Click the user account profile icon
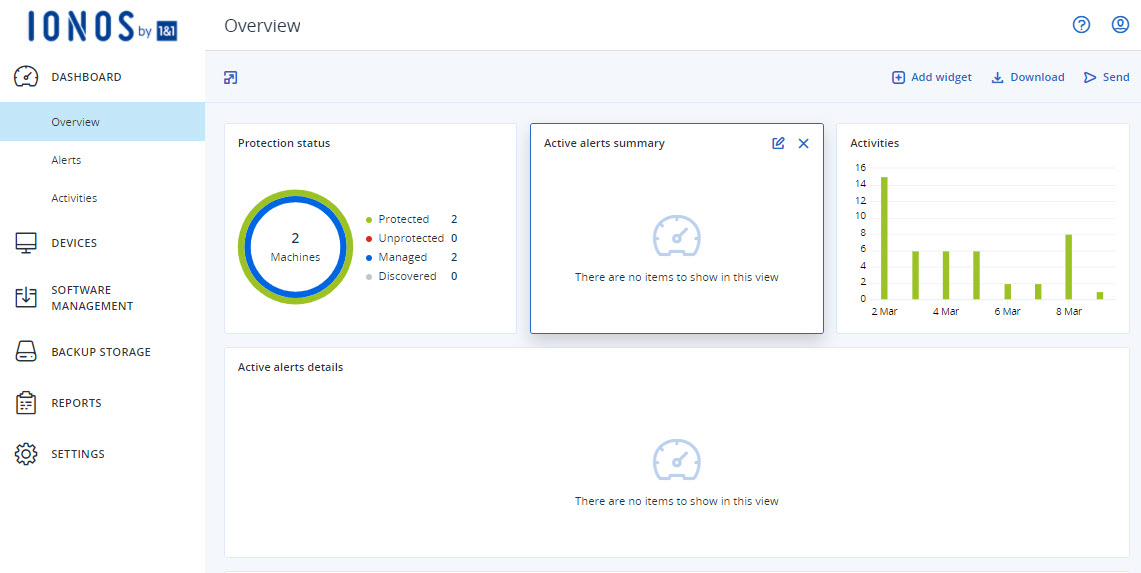Image resolution: width=1141 pixels, height=573 pixels. coord(1120,25)
